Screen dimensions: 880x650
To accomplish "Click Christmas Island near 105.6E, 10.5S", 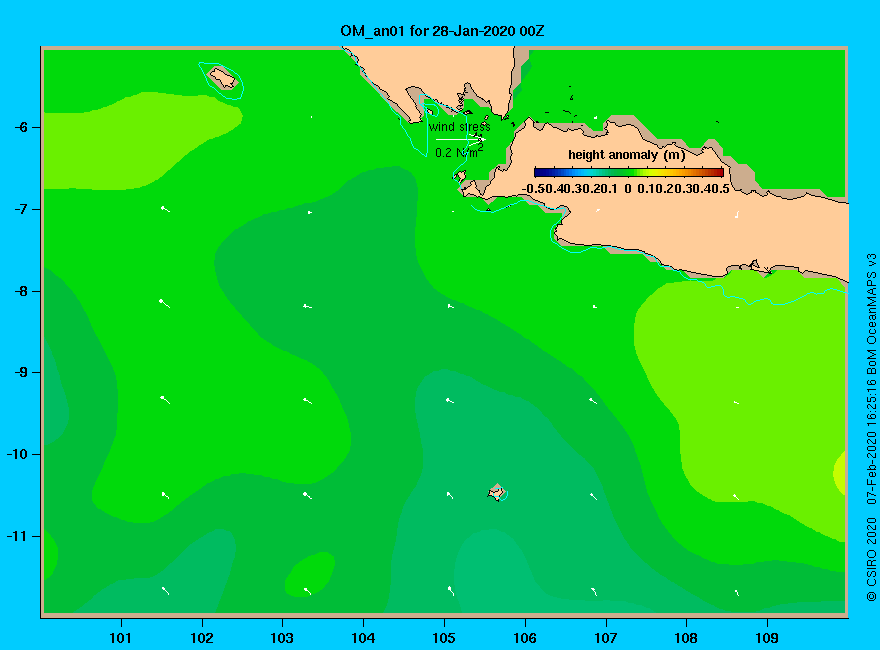I will pos(497,492).
